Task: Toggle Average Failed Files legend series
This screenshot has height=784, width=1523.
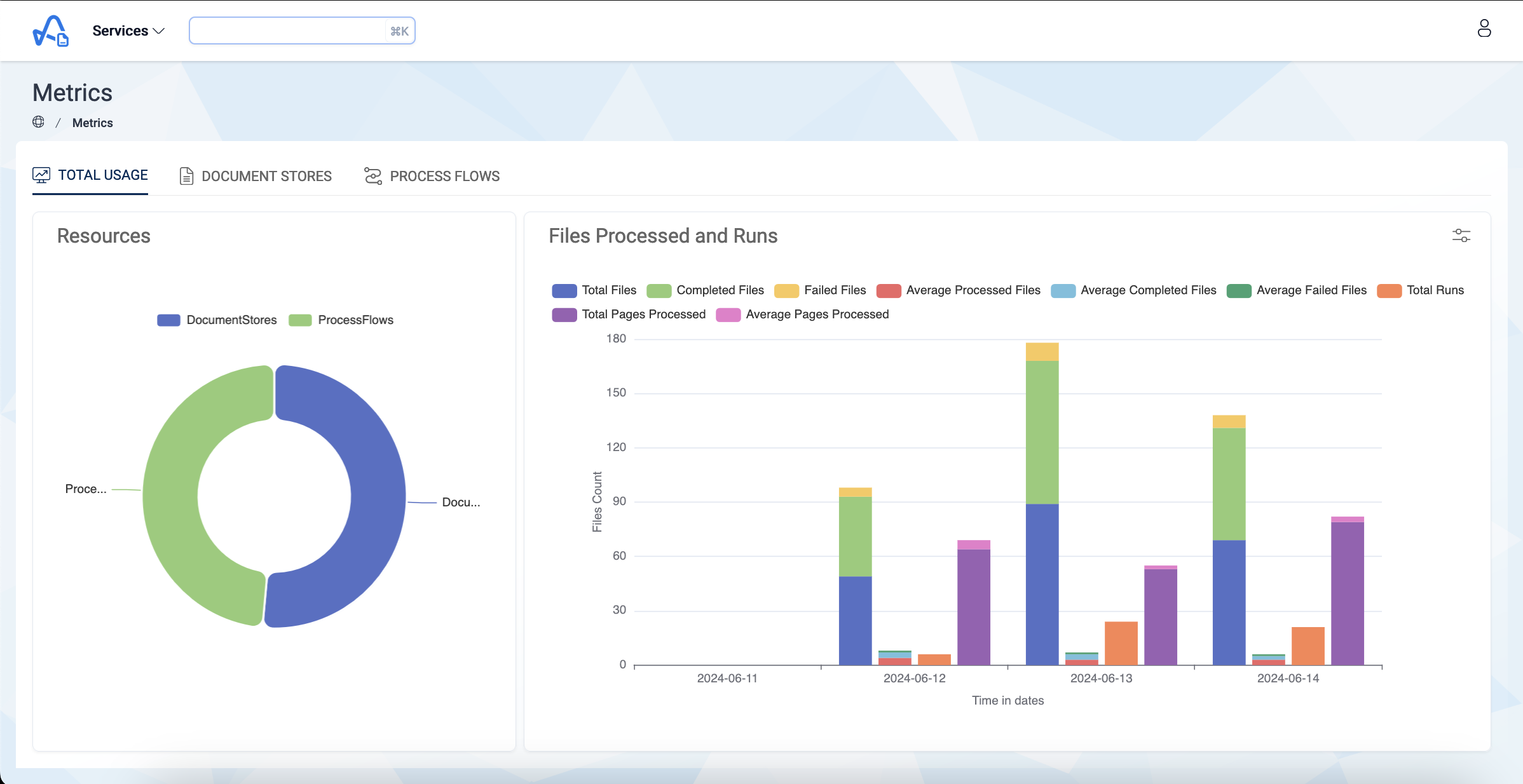Action: (x=1297, y=290)
